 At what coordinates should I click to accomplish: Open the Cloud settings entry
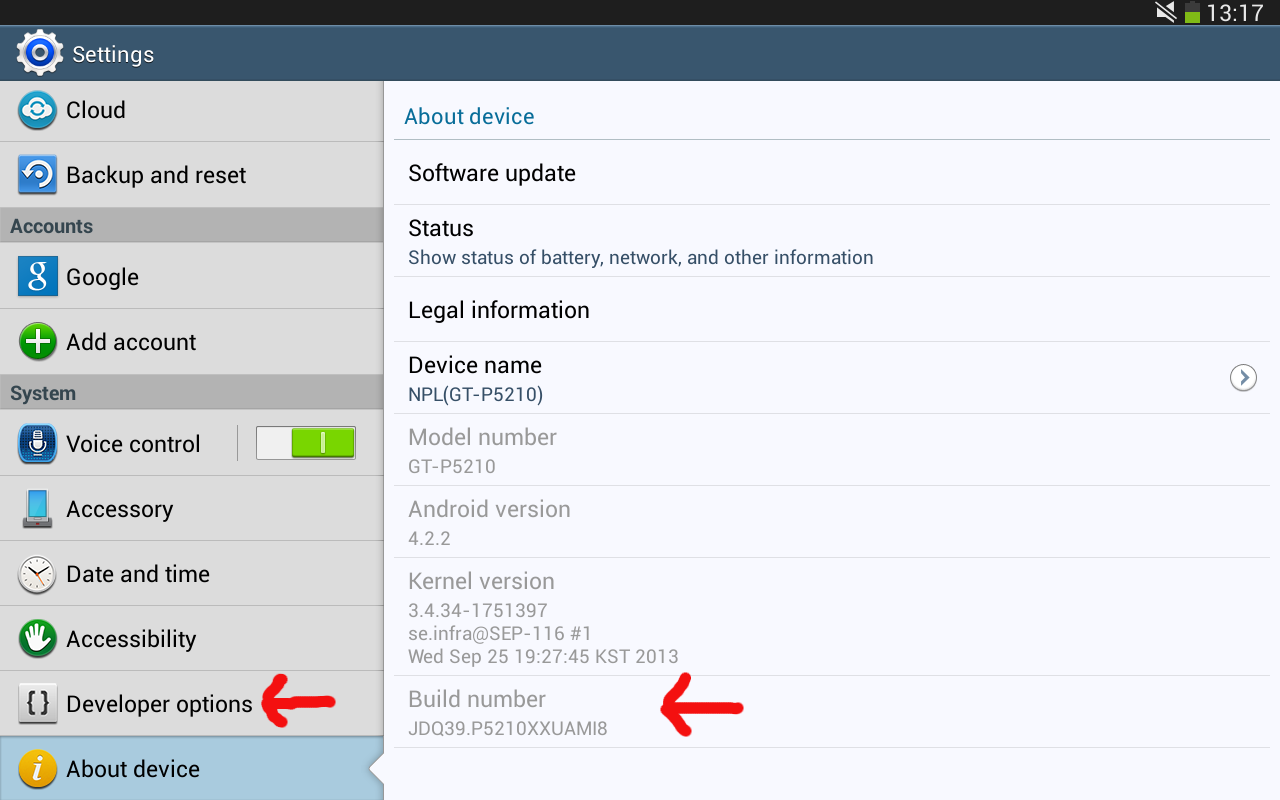tap(192, 110)
